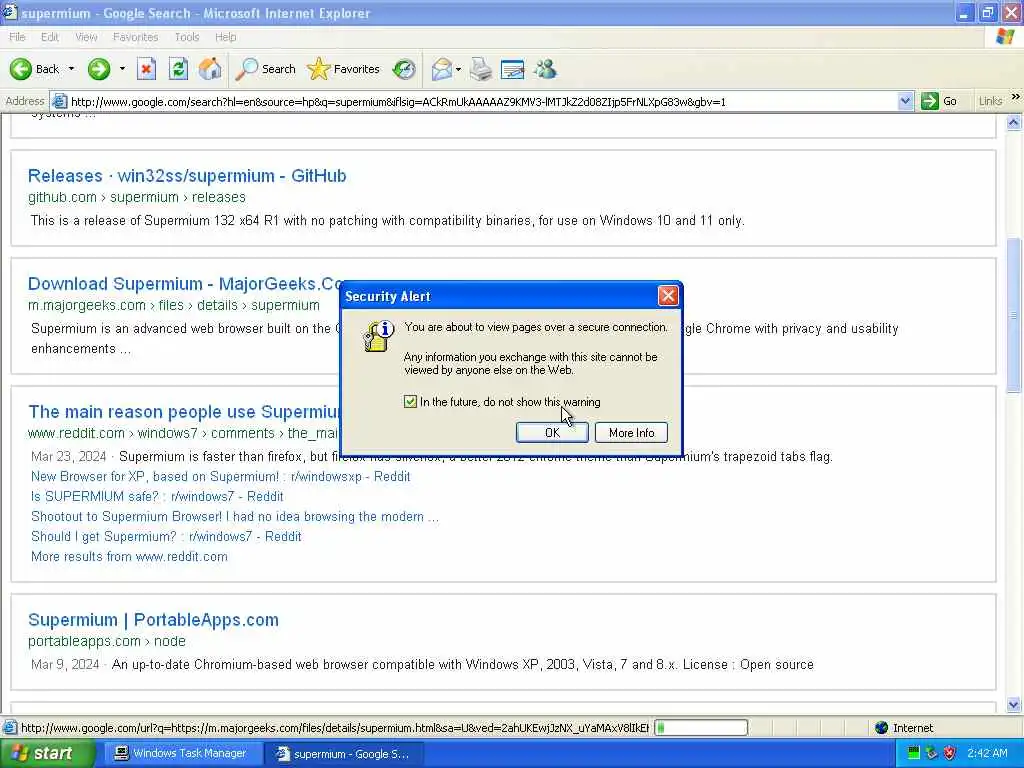Go to Home page icon
Screen dimensions: 1024x768
point(210,69)
